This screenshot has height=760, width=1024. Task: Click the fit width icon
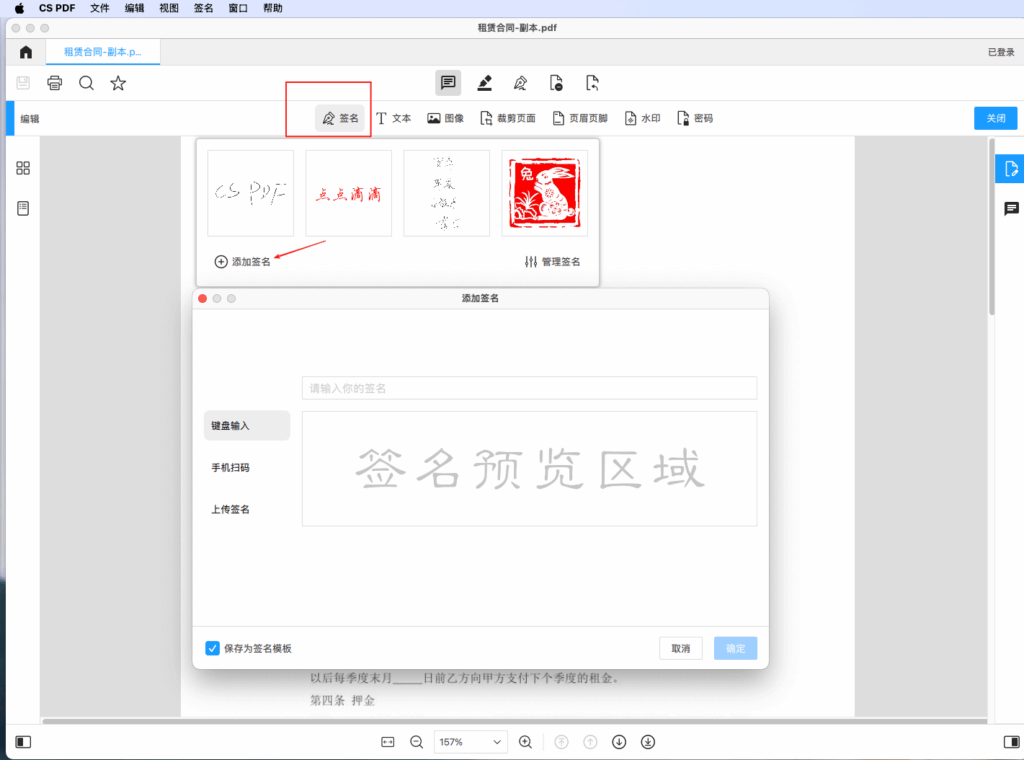pyautogui.click(x=388, y=742)
